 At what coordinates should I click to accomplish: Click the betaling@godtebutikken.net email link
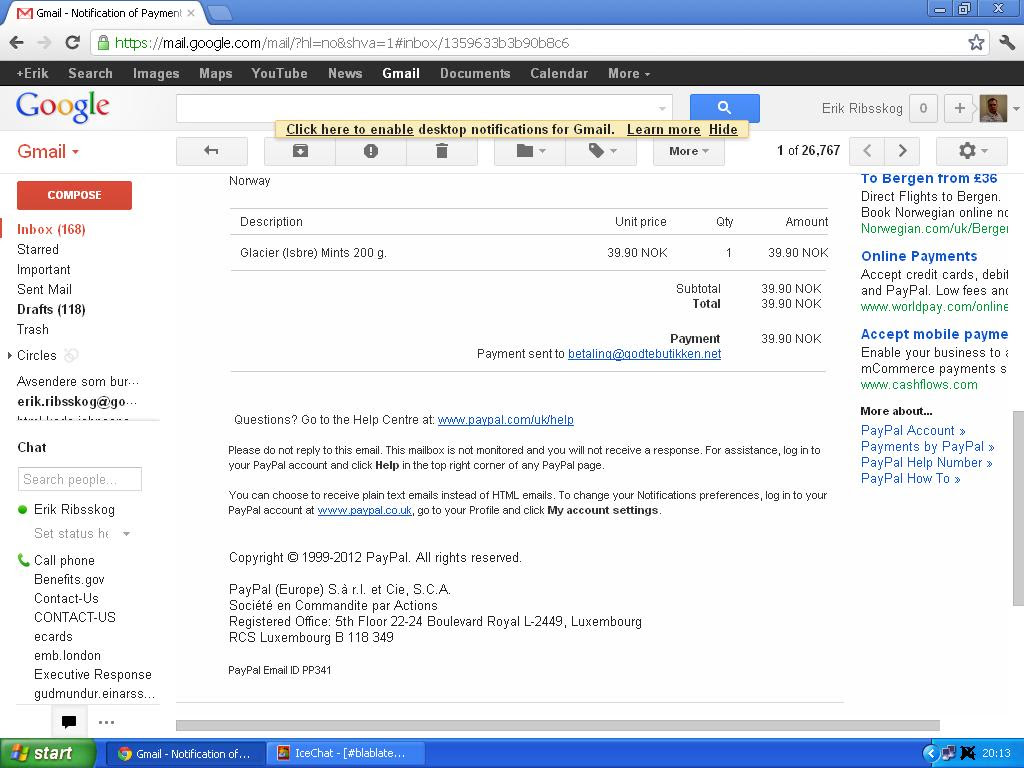[645, 353]
